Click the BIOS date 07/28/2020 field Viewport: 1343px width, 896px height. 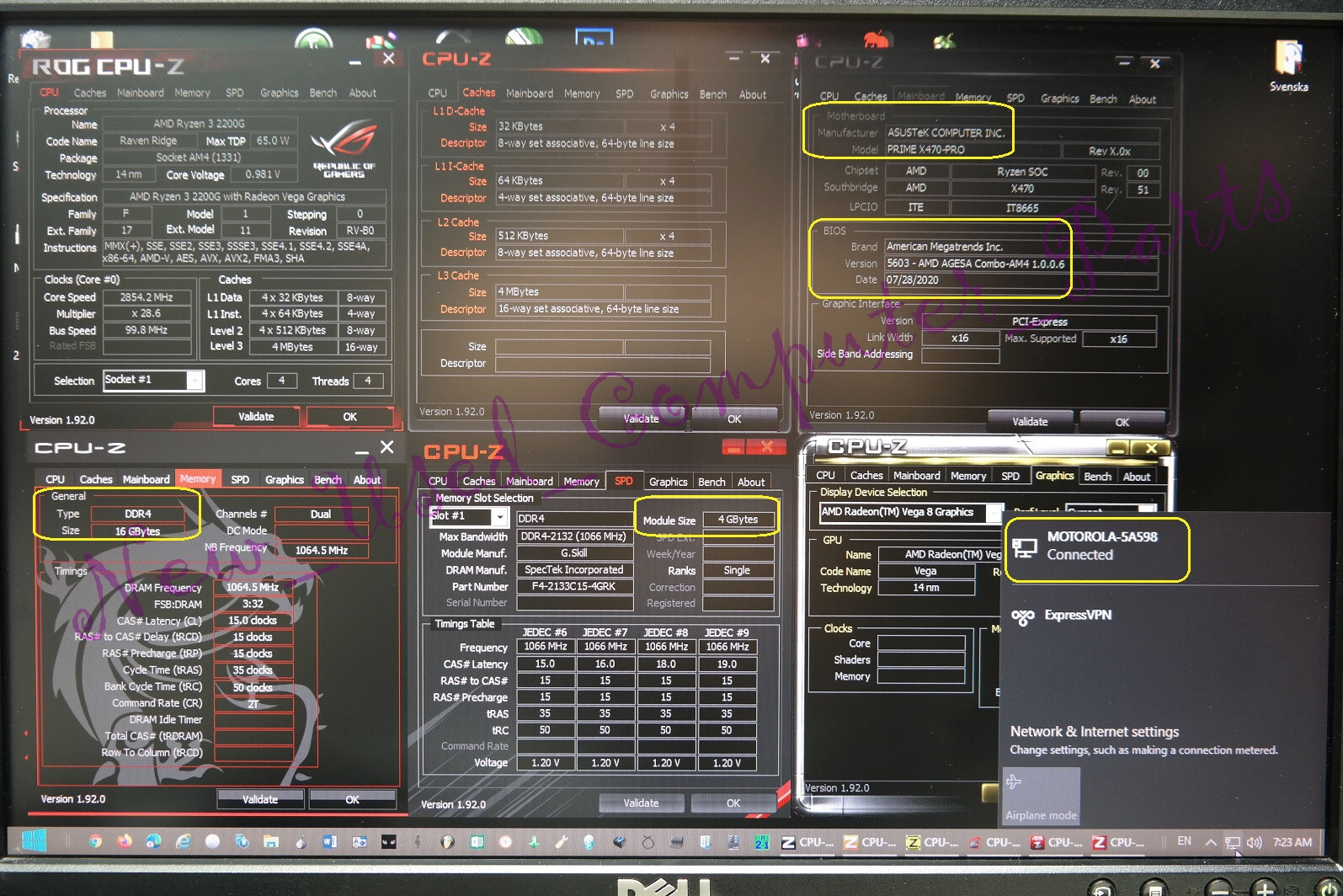click(x=1021, y=280)
